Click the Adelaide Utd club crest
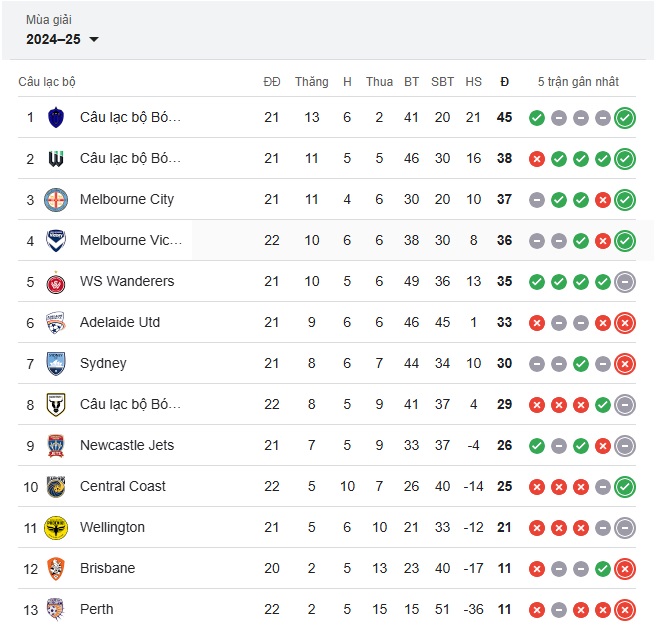668x641 pixels. [x=56, y=323]
